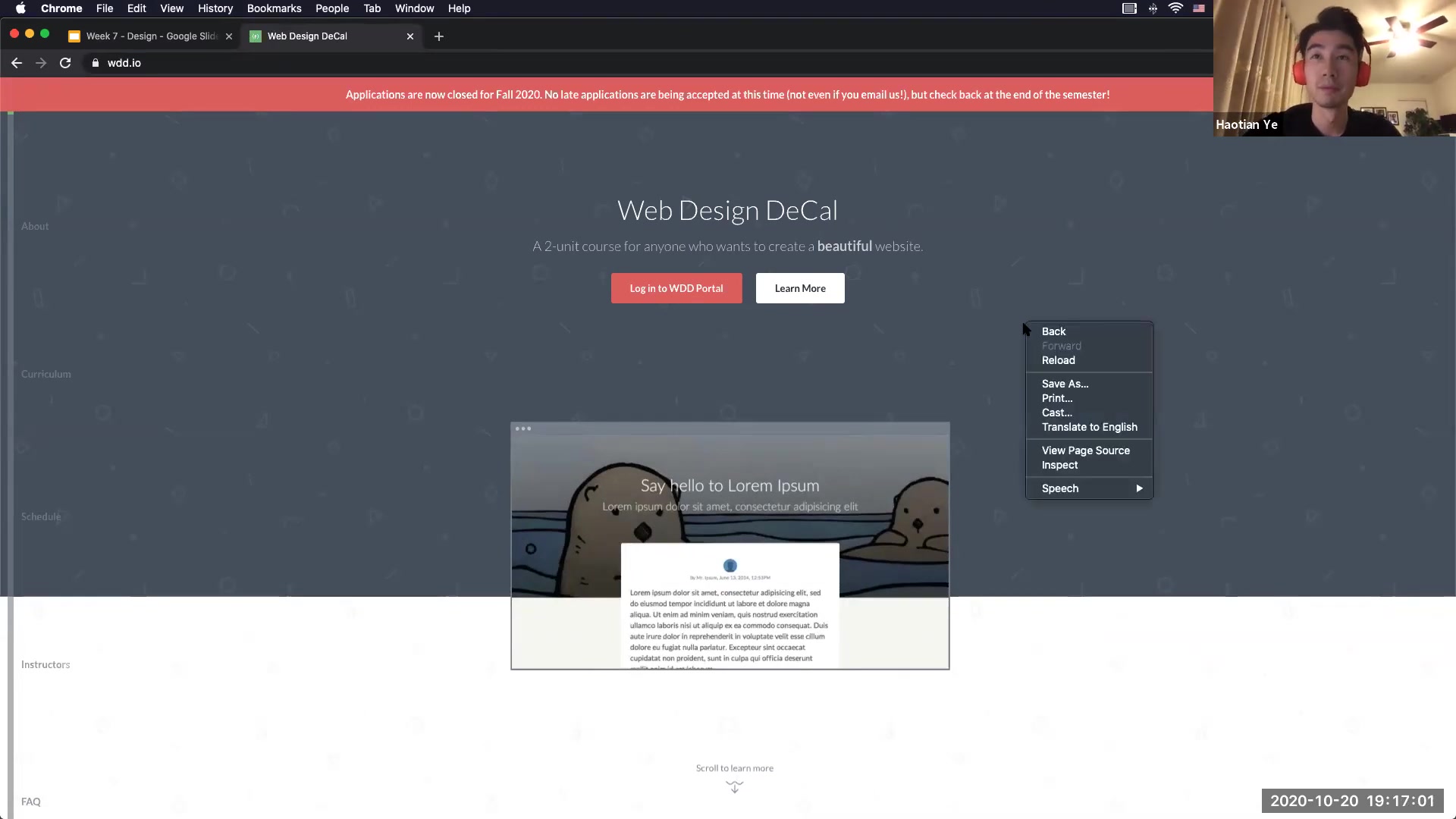Viewport: 1456px width, 819px height.
Task: Click the new tab plus icon
Action: (x=437, y=36)
